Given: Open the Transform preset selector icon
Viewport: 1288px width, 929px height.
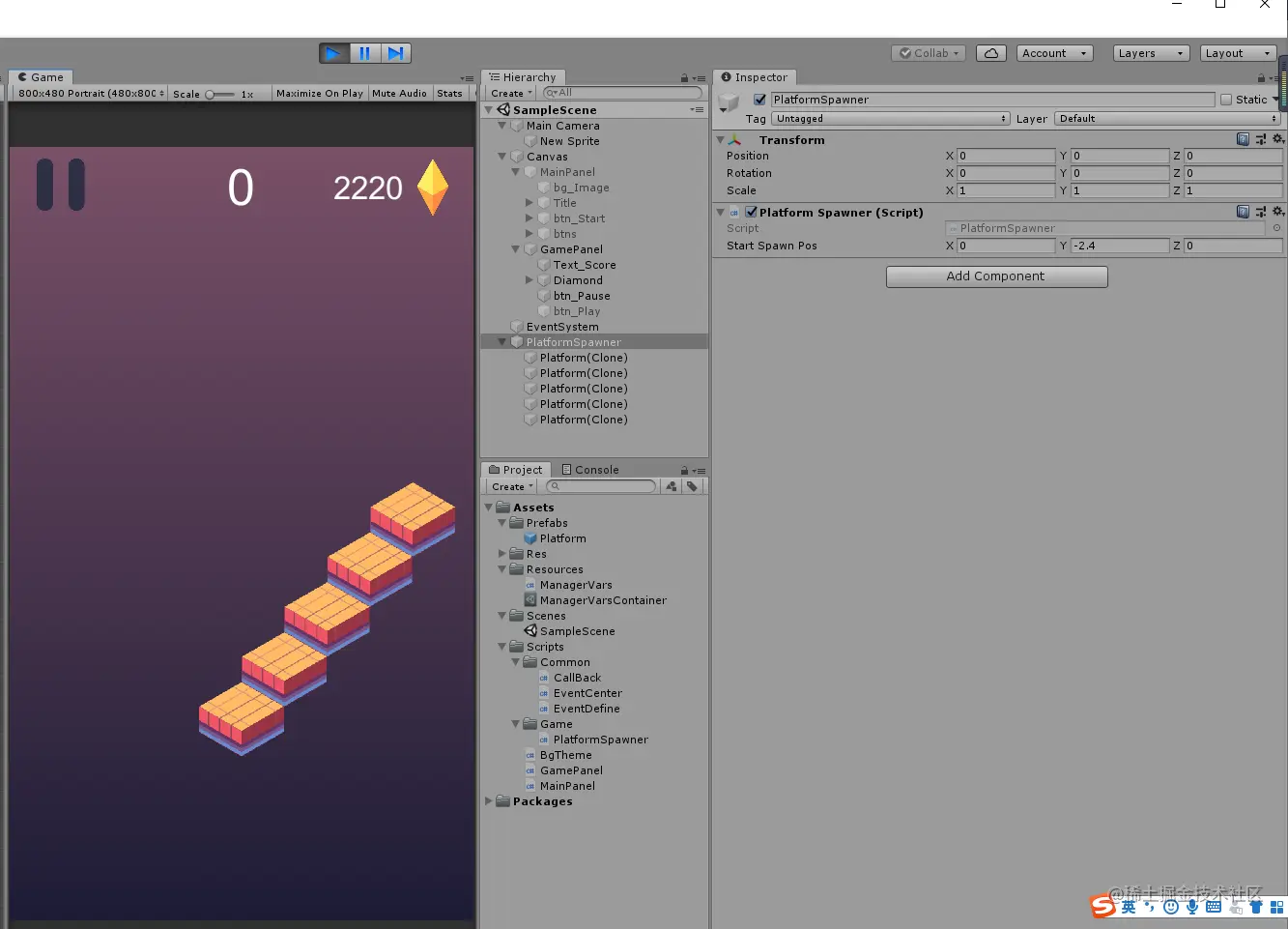Looking at the screenshot, I should (x=1260, y=139).
